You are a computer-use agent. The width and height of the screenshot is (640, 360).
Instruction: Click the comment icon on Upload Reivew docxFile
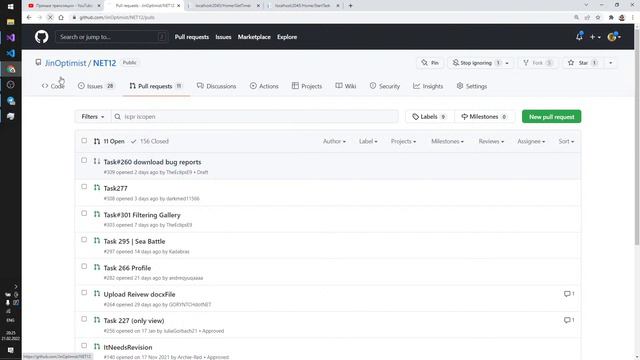[x=567, y=294]
